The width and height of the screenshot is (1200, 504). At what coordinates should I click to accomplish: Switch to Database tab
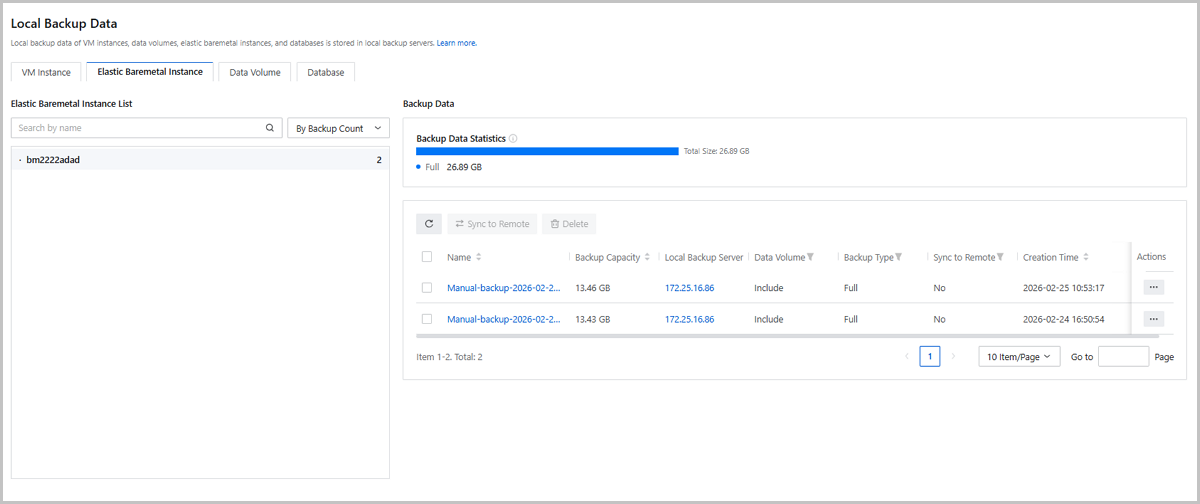[x=325, y=72]
